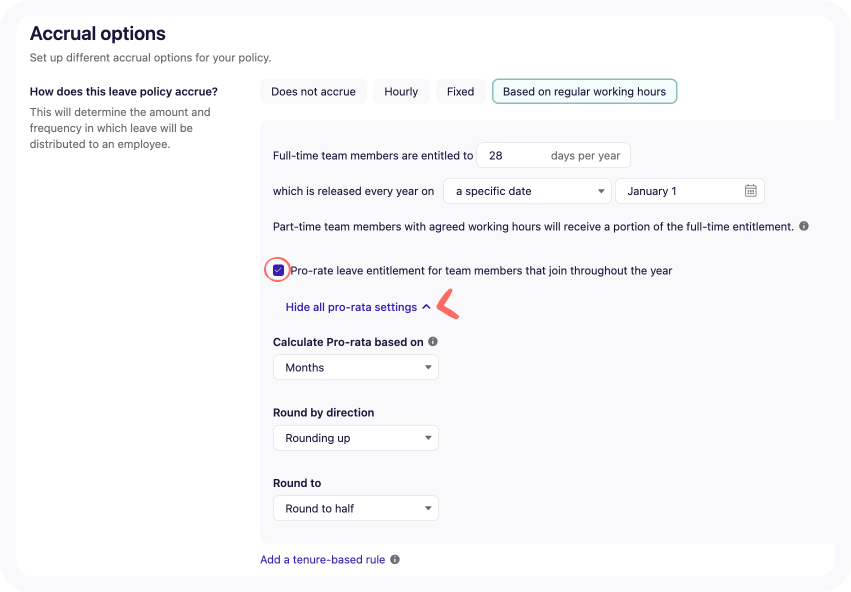Open the calendar icon beside January 1

pyautogui.click(x=750, y=191)
